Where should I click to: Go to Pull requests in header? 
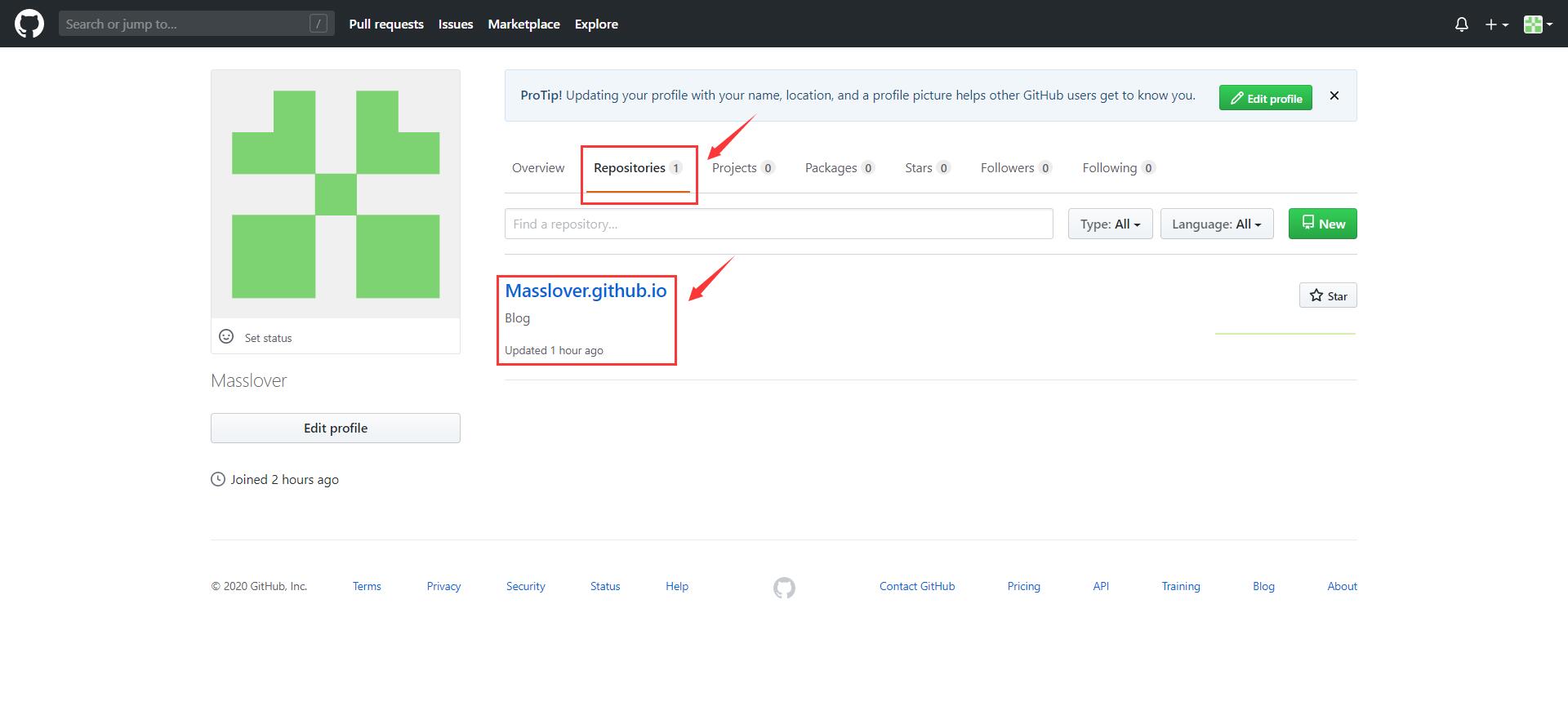(386, 24)
